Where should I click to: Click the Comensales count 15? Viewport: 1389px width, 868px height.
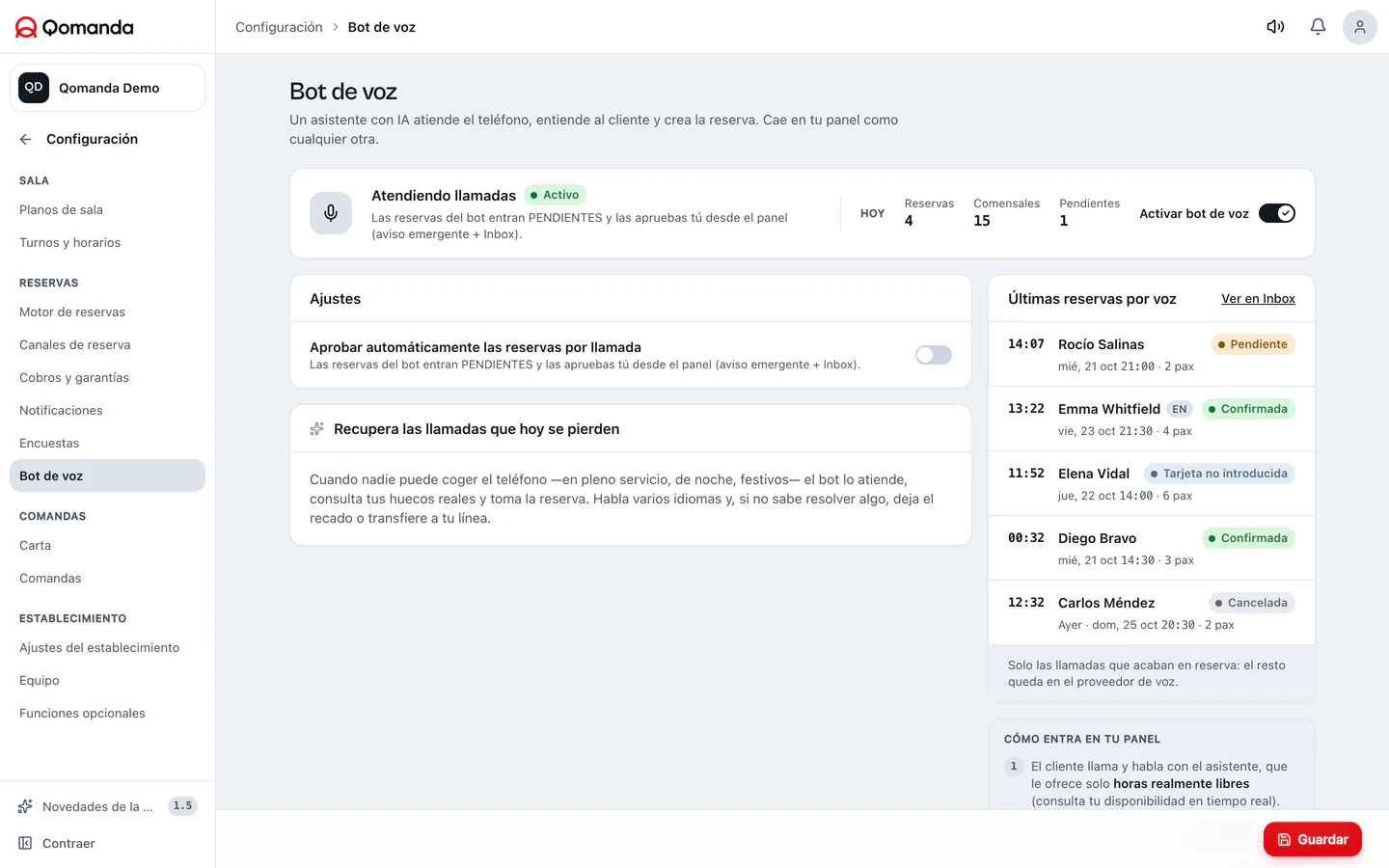(1006, 212)
